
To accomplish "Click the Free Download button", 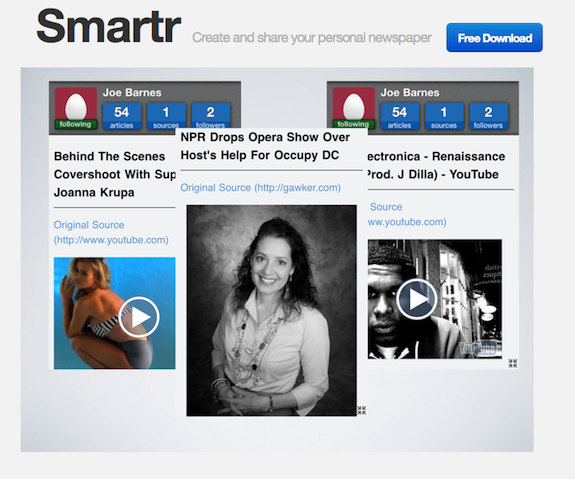I will [494, 38].
